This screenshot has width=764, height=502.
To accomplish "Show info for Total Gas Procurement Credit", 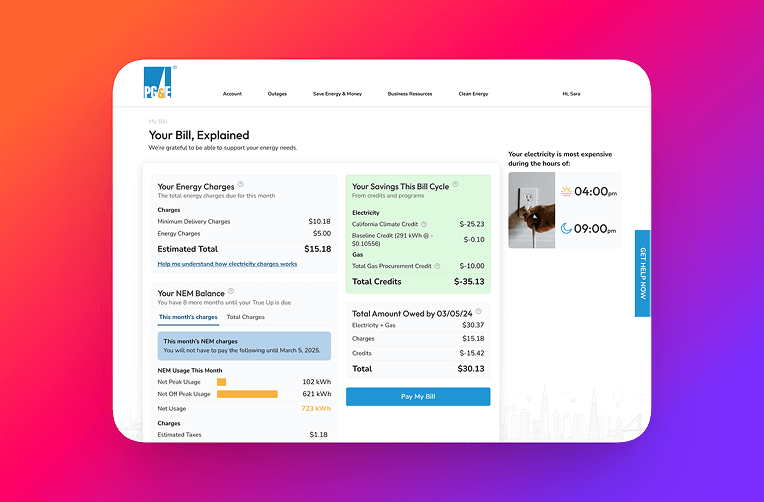I will [438, 266].
